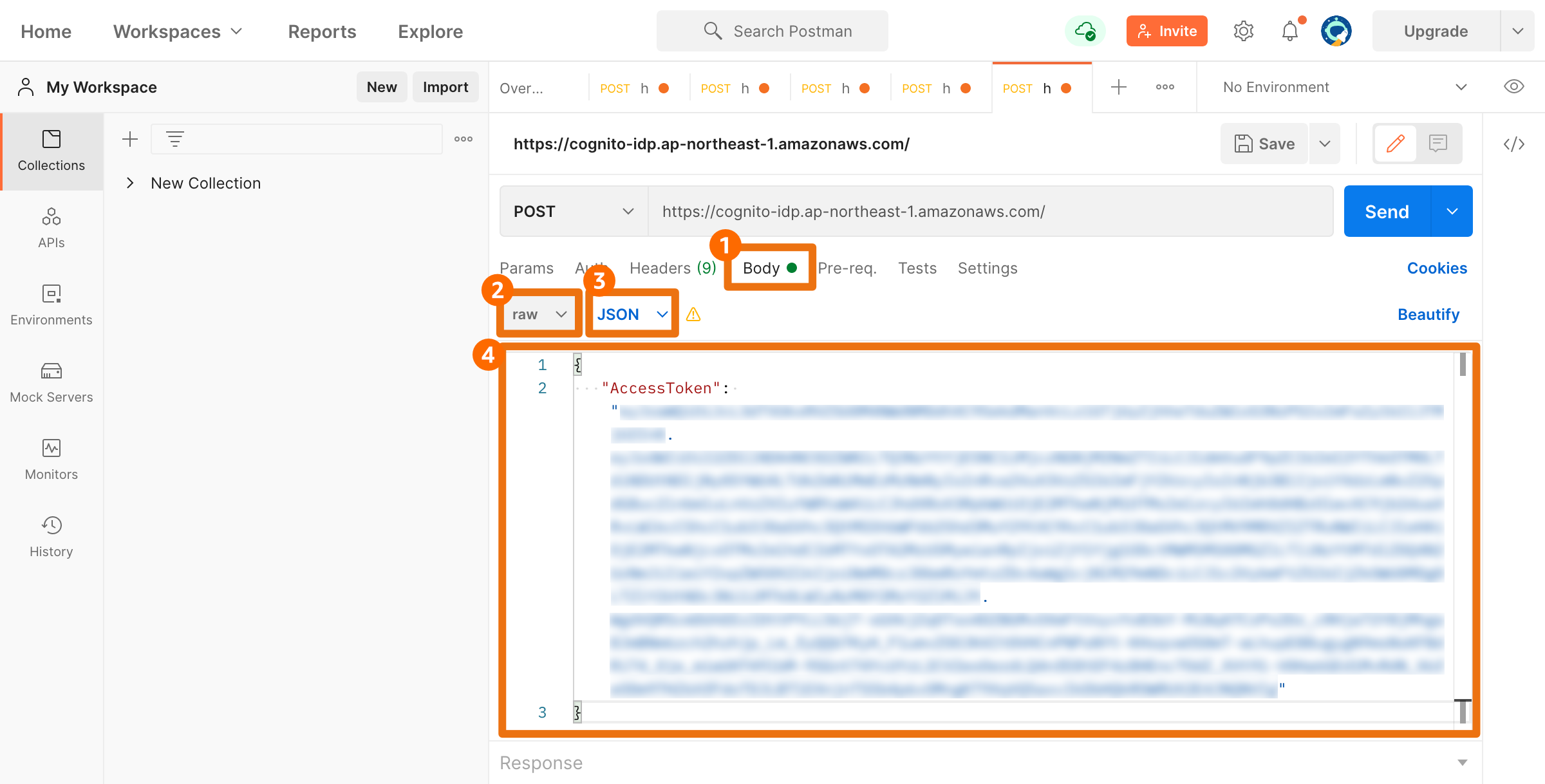Open the History sidebar panel
Viewport: 1545px width, 784px height.
pyautogui.click(x=51, y=537)
